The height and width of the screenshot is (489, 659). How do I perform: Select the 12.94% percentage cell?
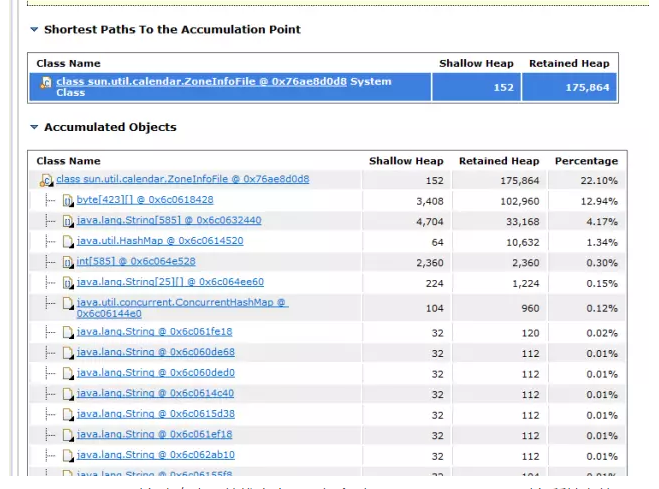599,201
